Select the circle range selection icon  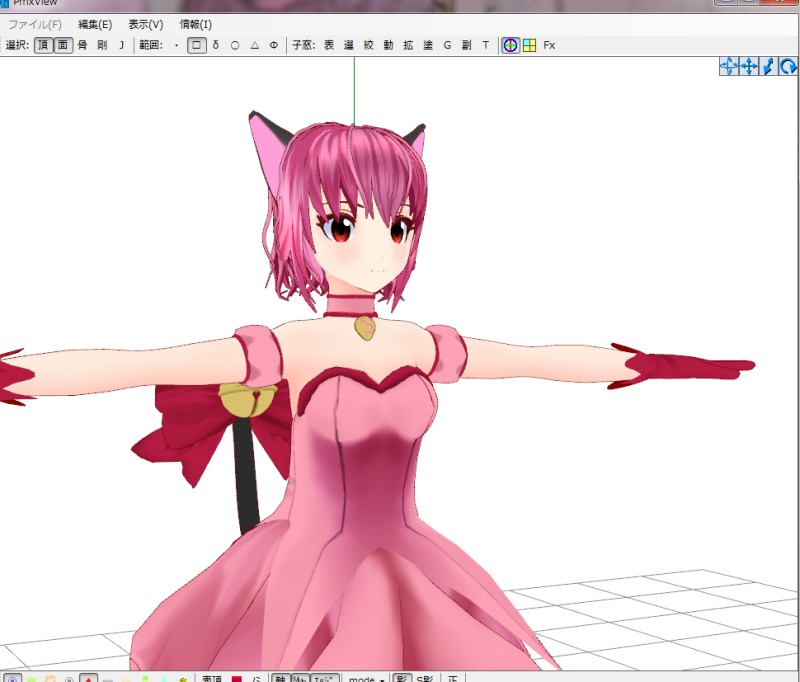[235, 45]
